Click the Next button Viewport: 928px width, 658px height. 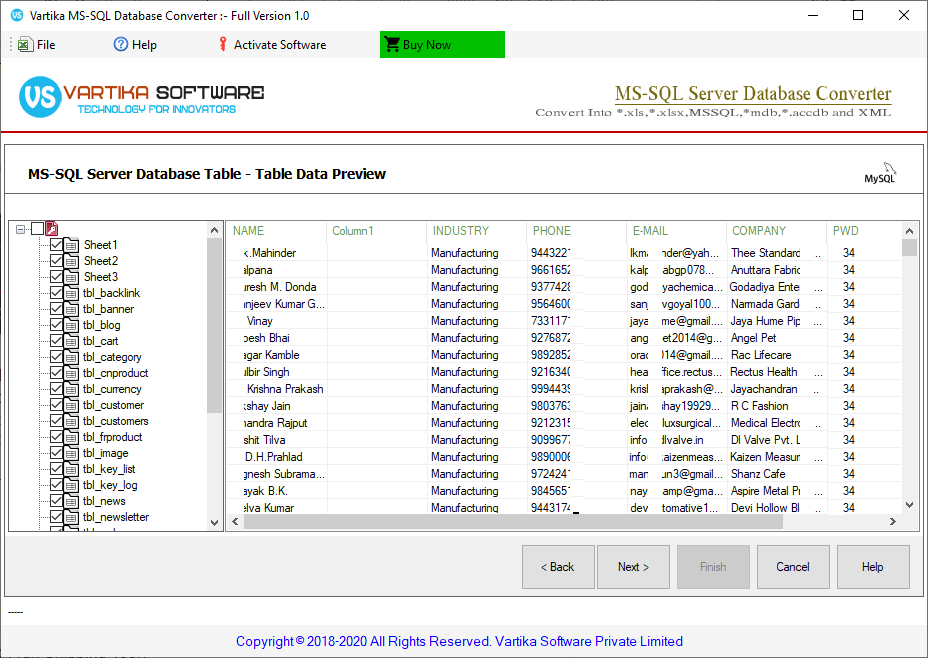[633, 567]
